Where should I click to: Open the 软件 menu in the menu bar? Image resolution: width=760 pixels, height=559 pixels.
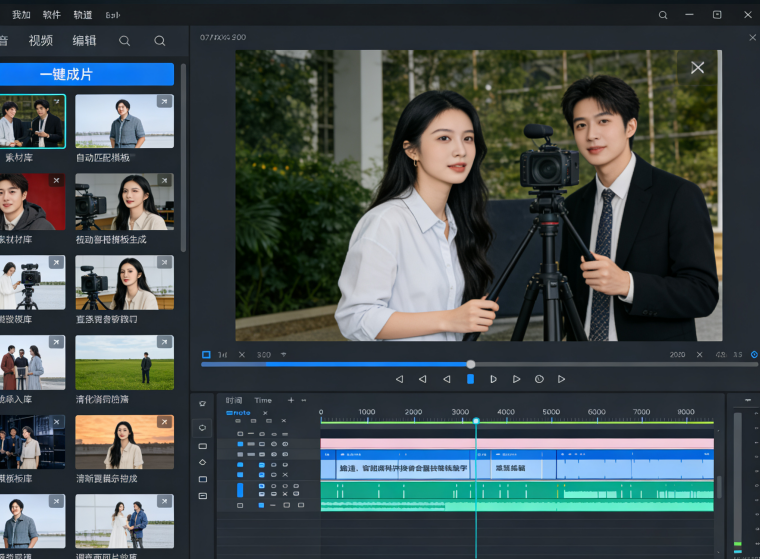[52, 15]
